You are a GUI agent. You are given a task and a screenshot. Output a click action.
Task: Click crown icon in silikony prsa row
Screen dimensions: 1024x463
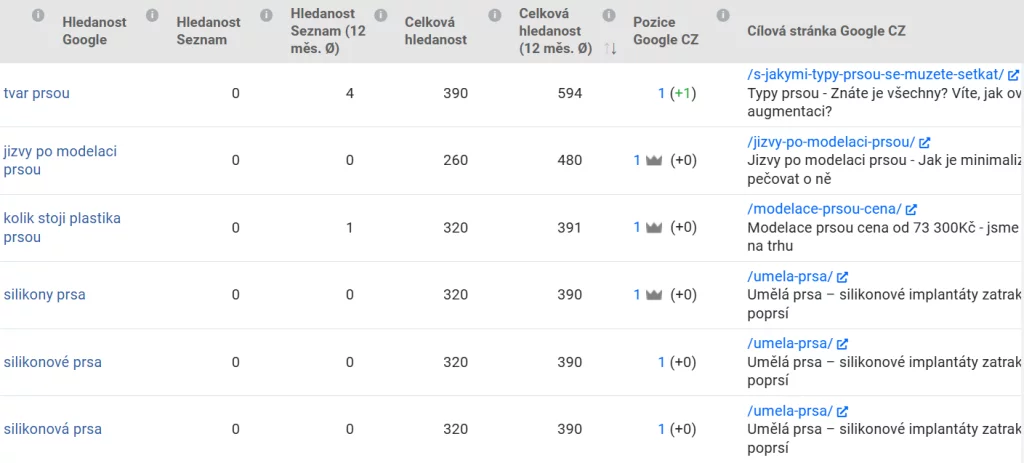tap(655, 295)
